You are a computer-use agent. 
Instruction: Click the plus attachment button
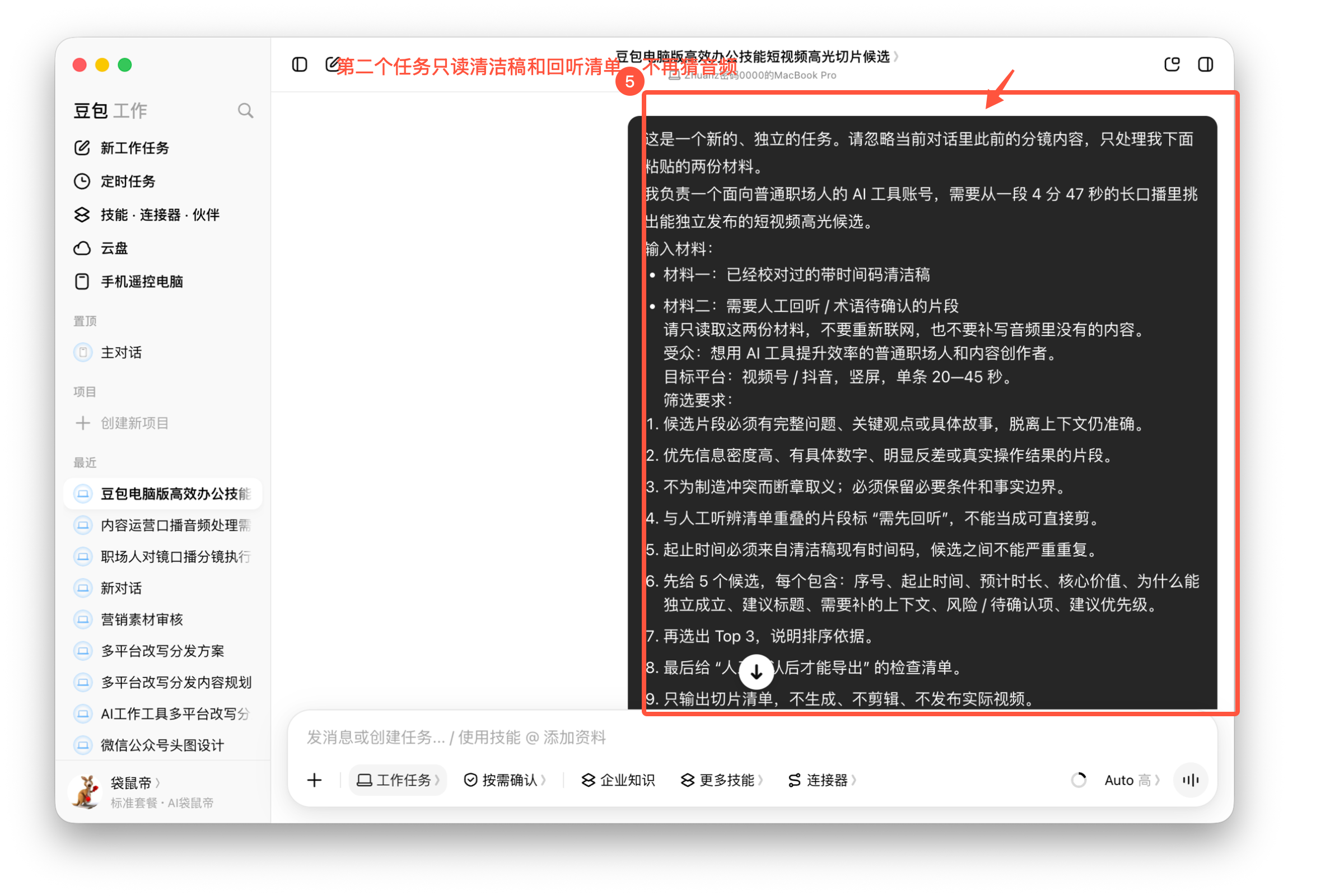(314, 780)
